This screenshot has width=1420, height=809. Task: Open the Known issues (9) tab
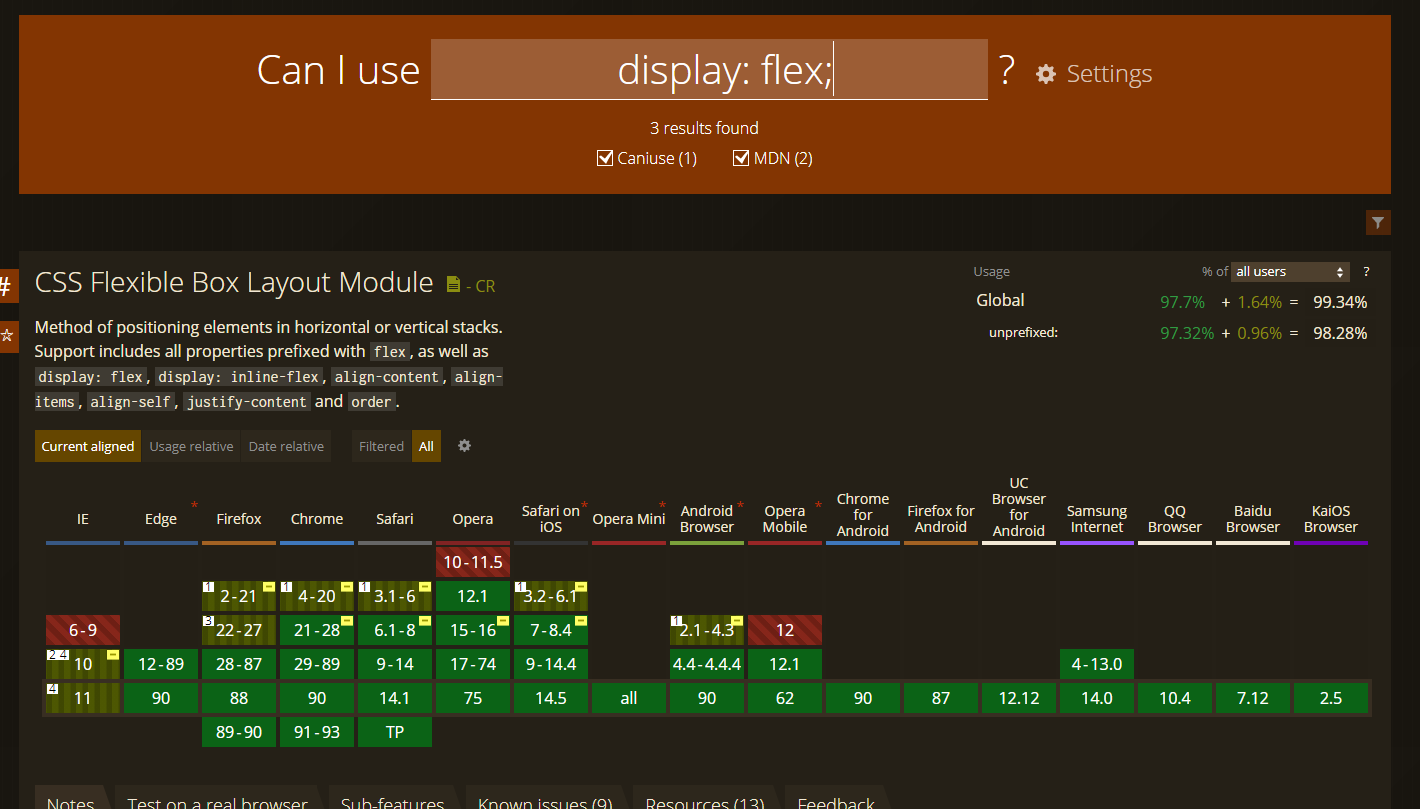pos(545,798)
